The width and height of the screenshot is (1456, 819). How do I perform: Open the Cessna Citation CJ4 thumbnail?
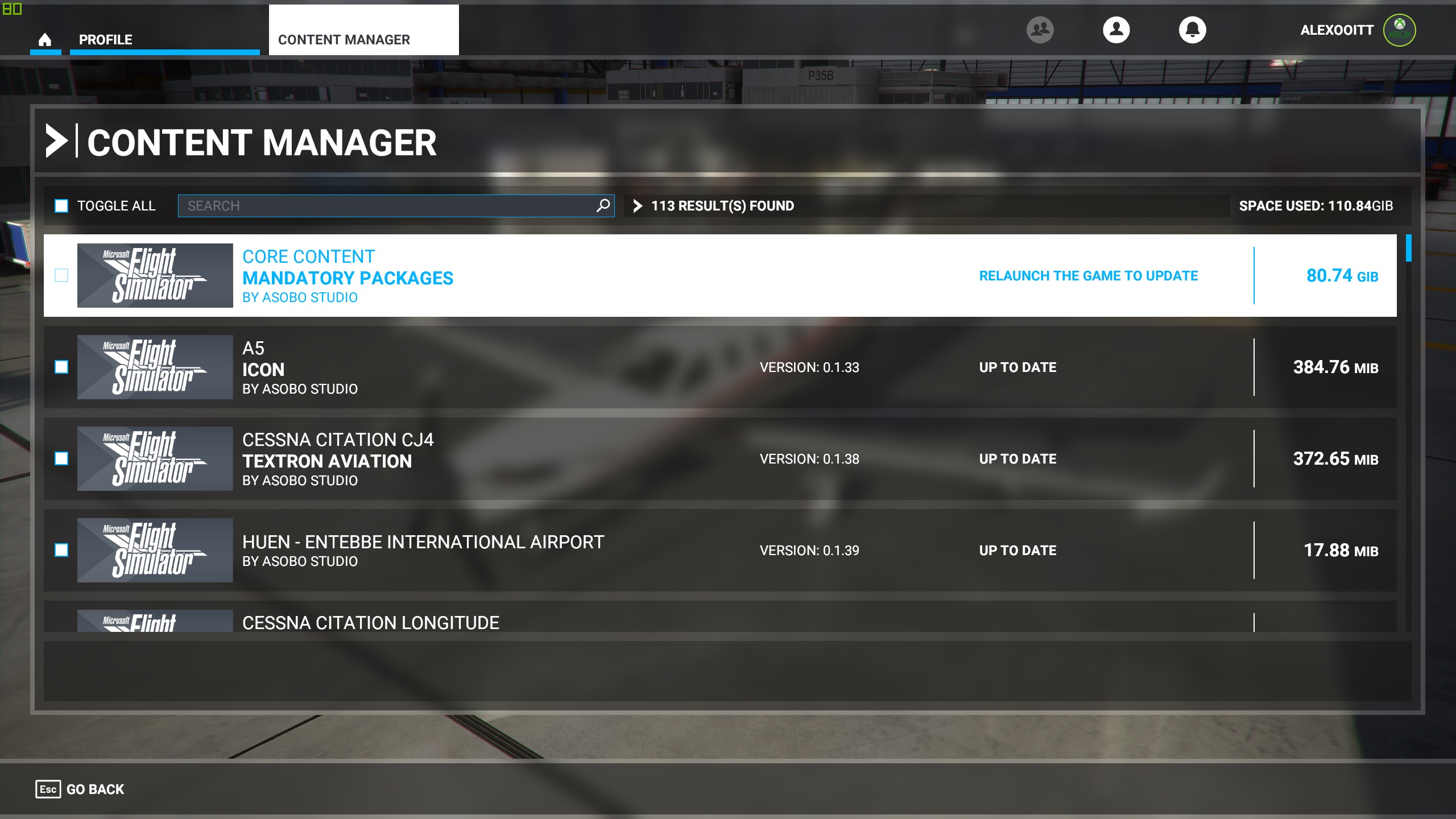click(x=155, y=458)
